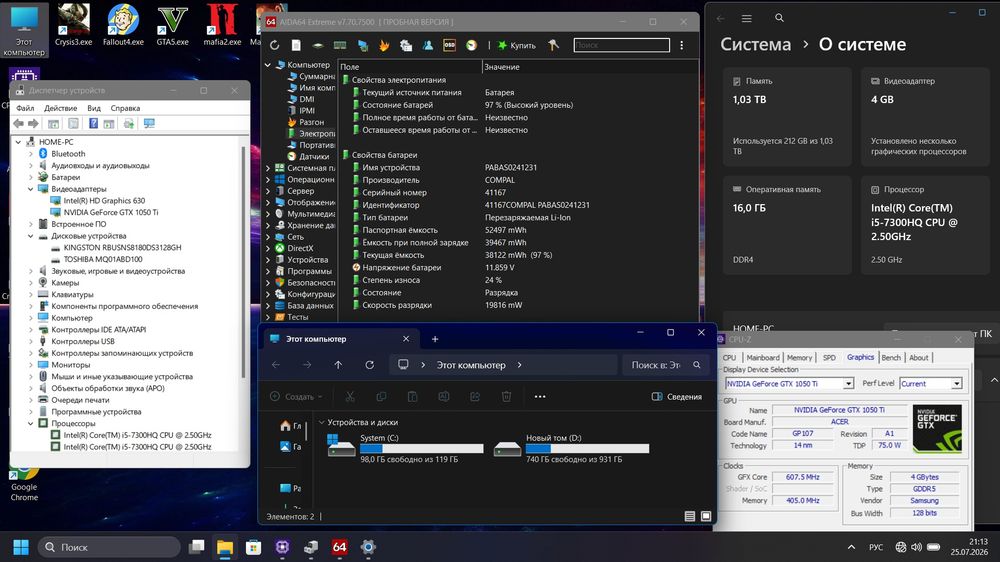Click the taskbar Поиск search box
This screenshot has width=1000, height=562.
point(110,547)
